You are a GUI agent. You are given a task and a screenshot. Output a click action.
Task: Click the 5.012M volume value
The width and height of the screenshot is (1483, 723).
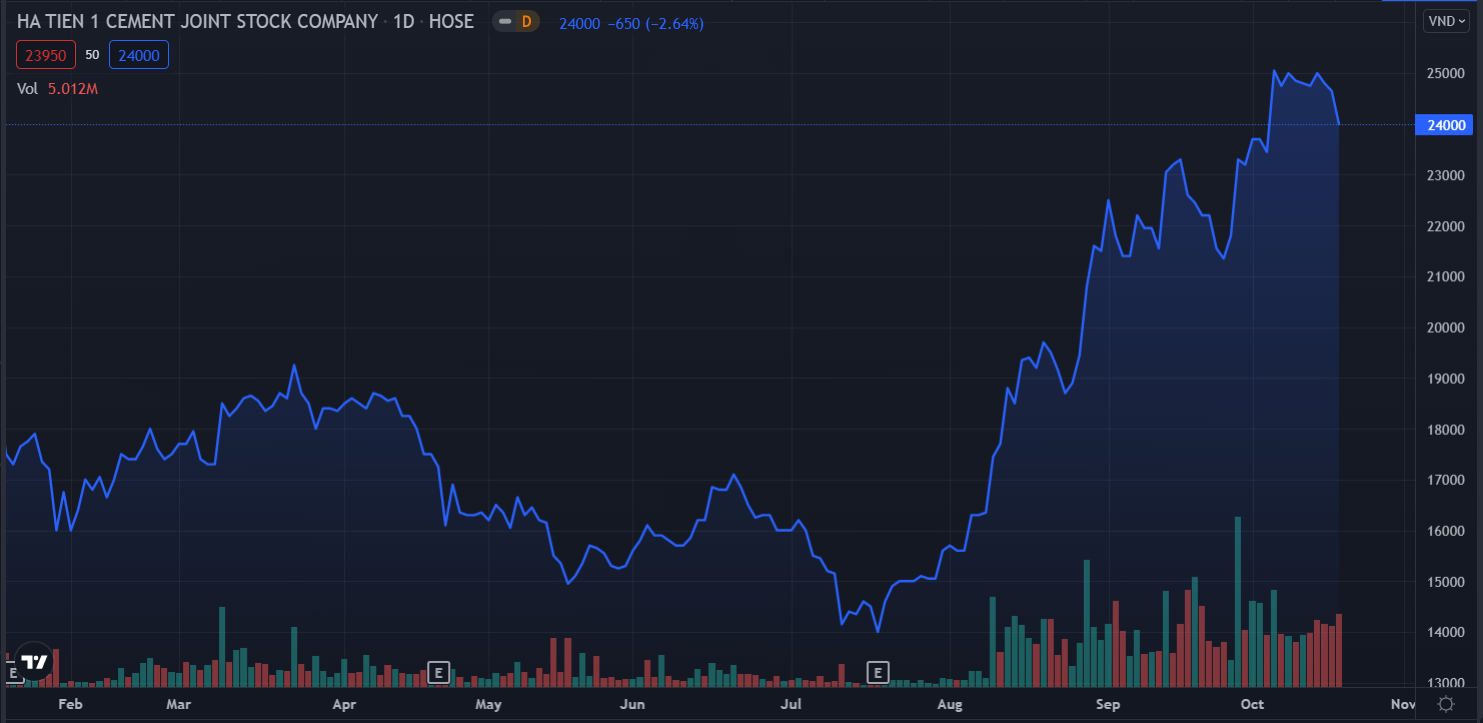73,88
